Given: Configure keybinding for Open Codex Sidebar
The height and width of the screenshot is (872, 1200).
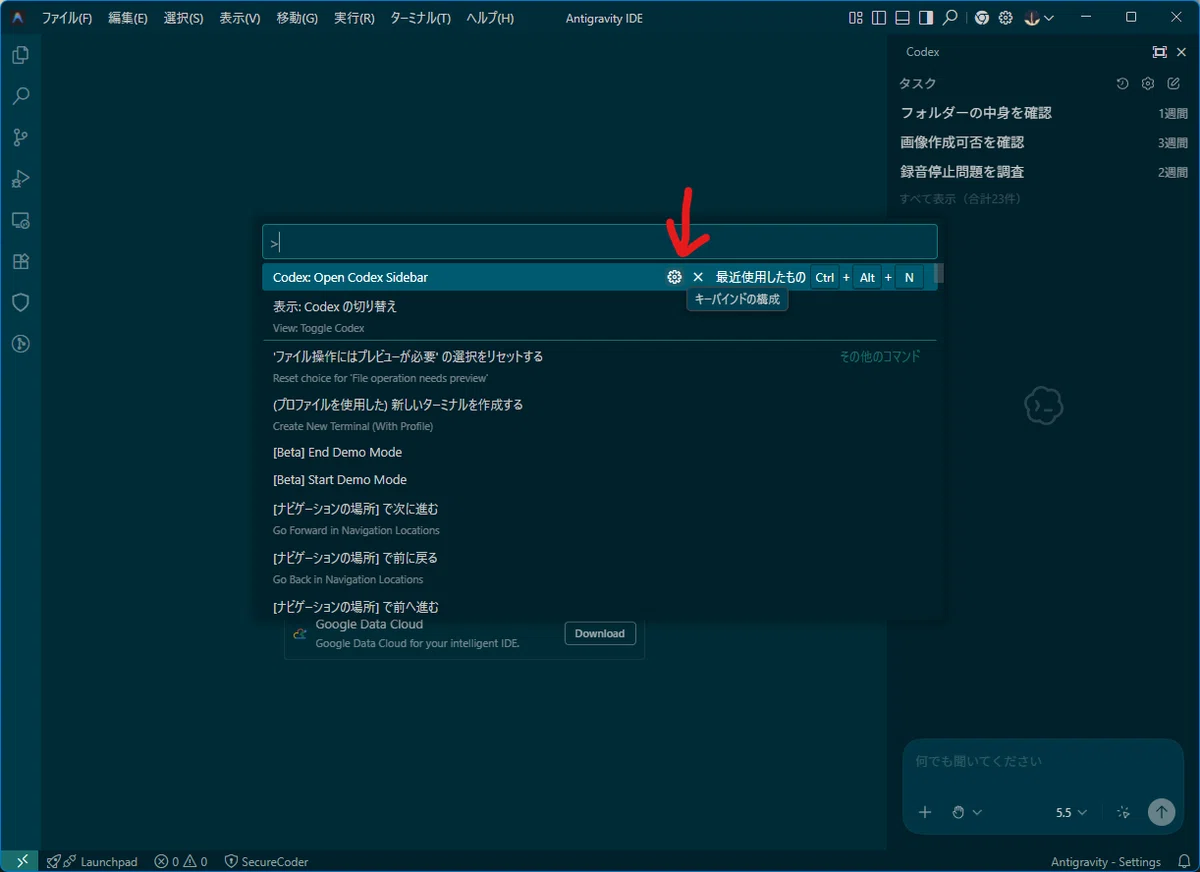Looking at the screenshot, I should pos(675,277).
